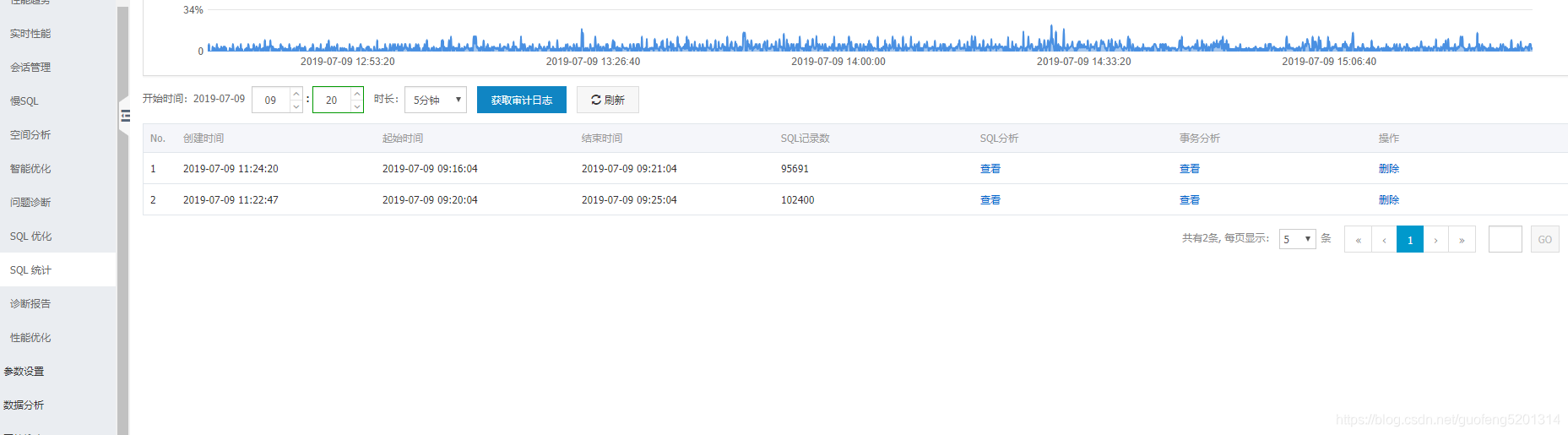Image resolution: width=1568 pixels, height=435 pixels.
Task: Click the 起始时间 column header
Action: click(x=403, y=139)
